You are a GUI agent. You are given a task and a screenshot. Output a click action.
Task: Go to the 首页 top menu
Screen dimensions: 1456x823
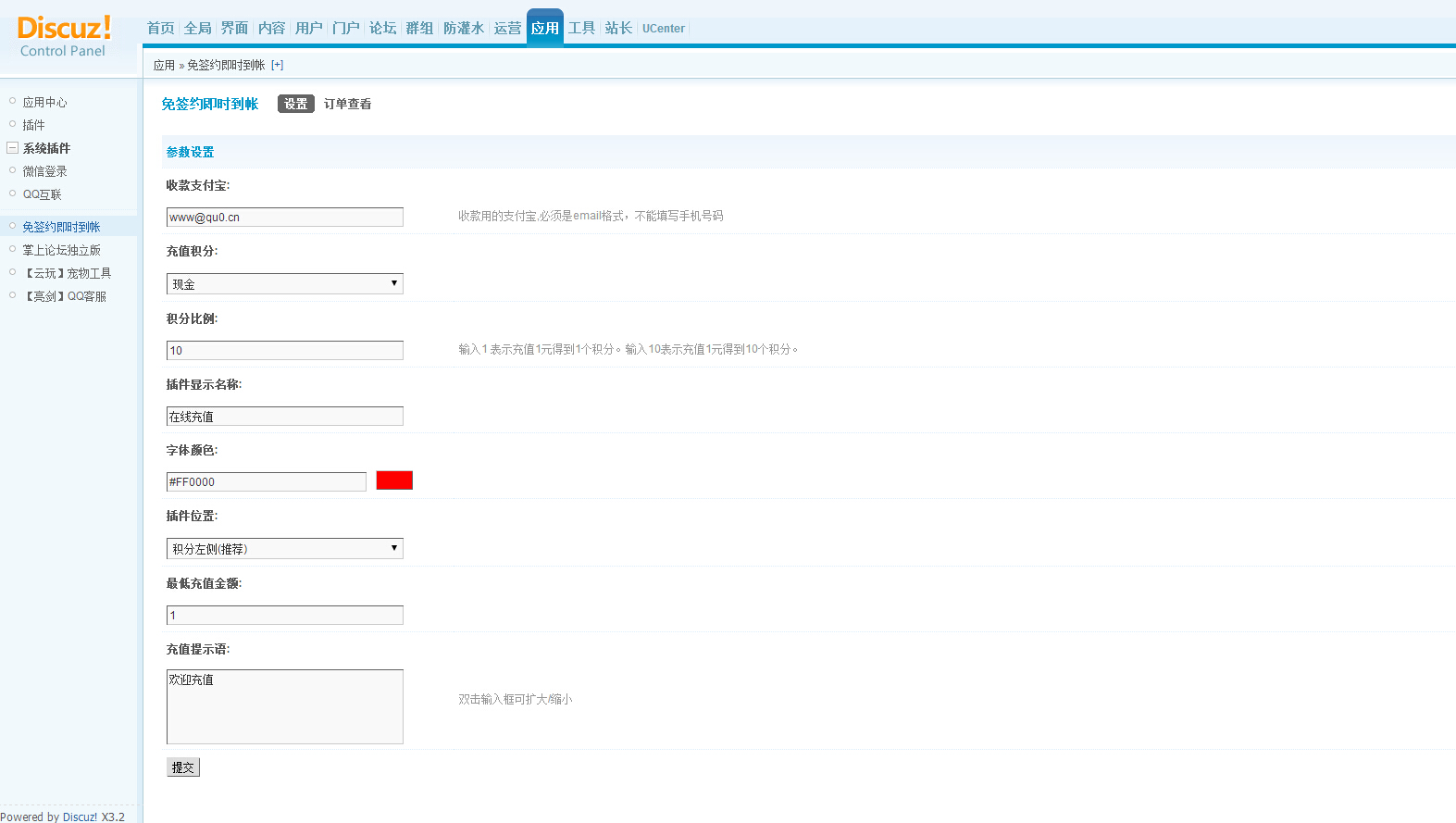click(x=160, y=29)
